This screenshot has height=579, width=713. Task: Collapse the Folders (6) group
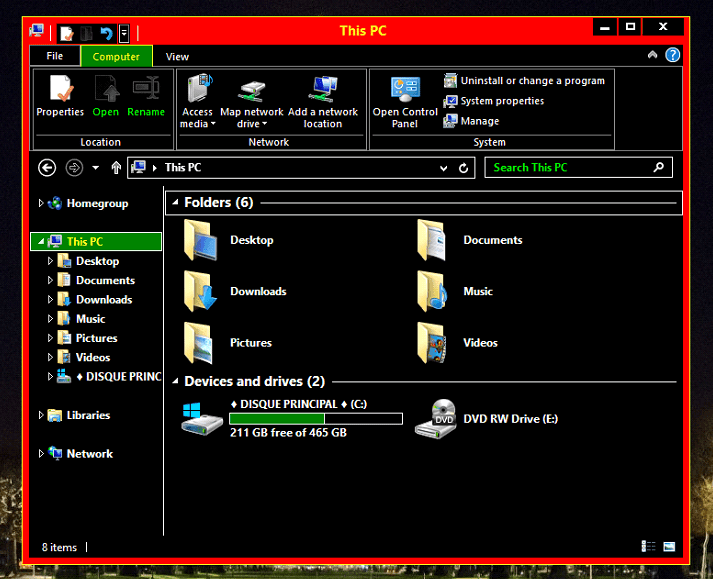click(x=174, y=203)
